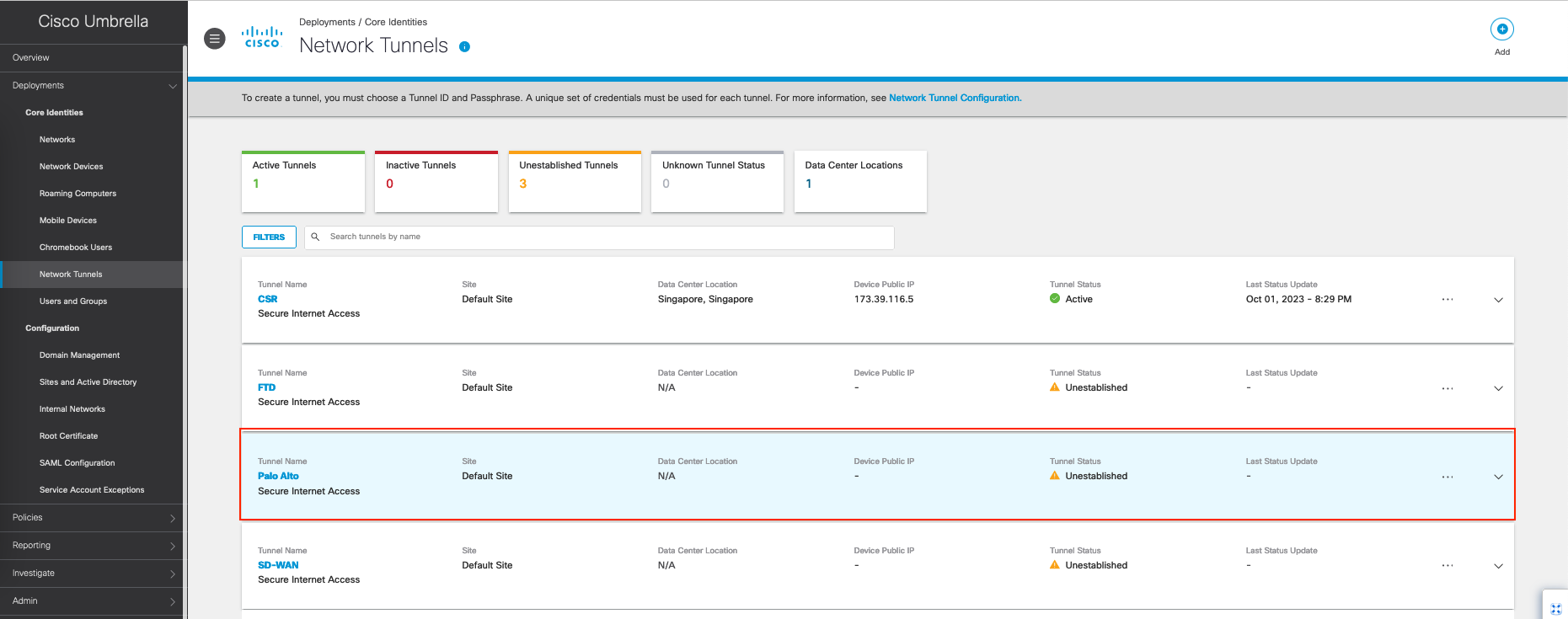1568x619 pixels.
Task: Expand the Palo Alto tunnel row
Action: click(x=1498, y=477)
